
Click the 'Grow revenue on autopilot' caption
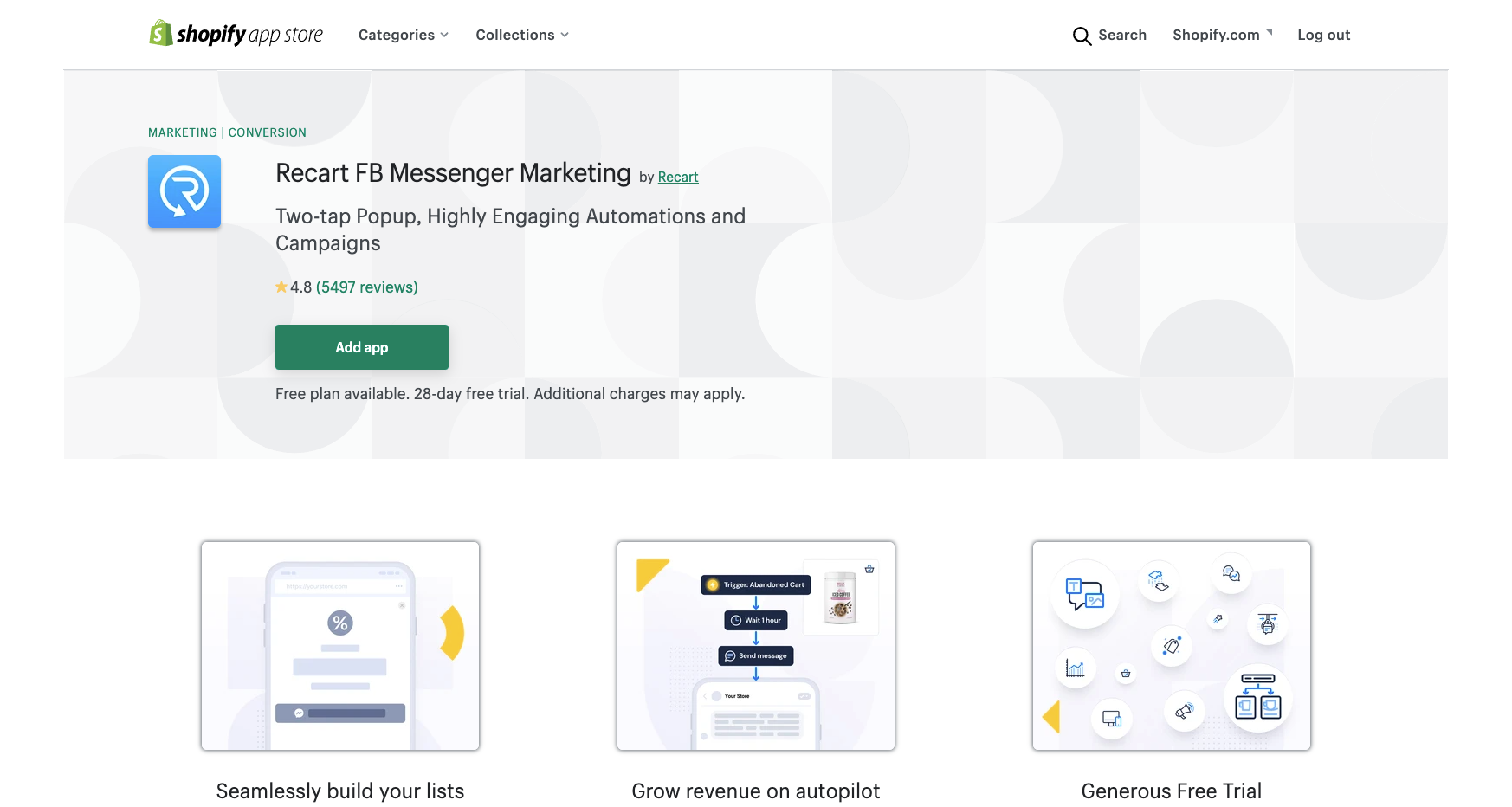point(756,791)
